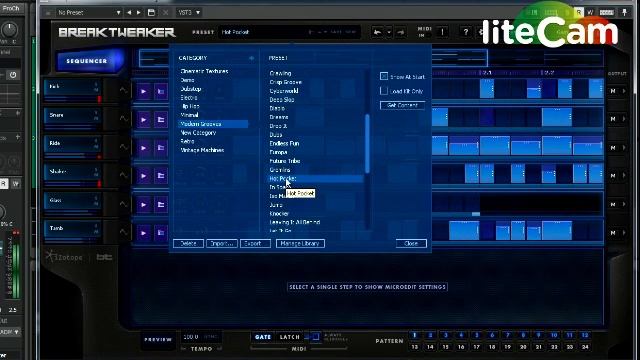Play the Glass track preview

tap(144, 204)
